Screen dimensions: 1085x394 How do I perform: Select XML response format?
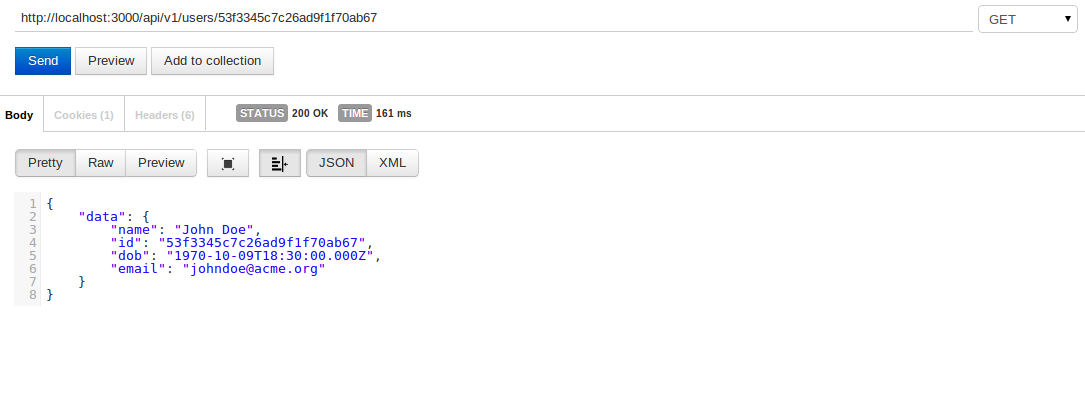(x=392, y=163)
